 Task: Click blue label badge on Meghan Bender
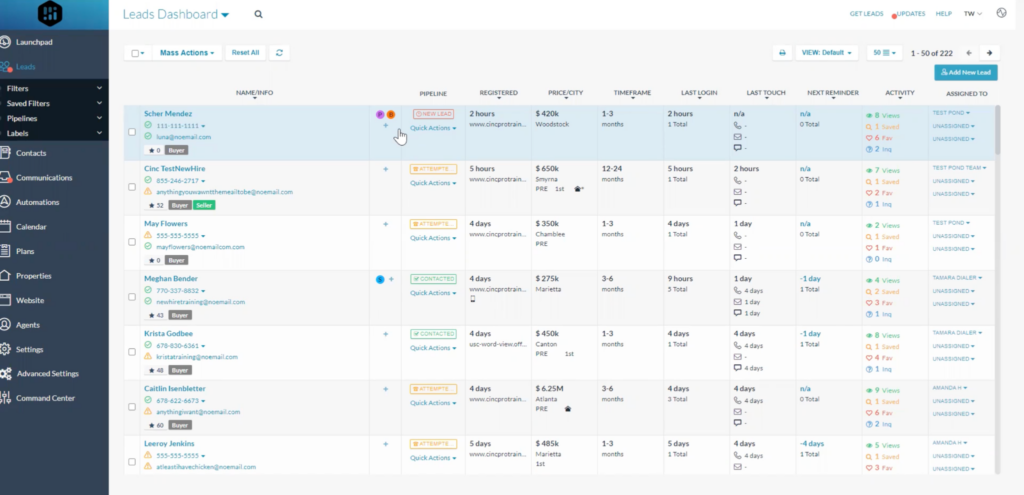click(380, 279)
